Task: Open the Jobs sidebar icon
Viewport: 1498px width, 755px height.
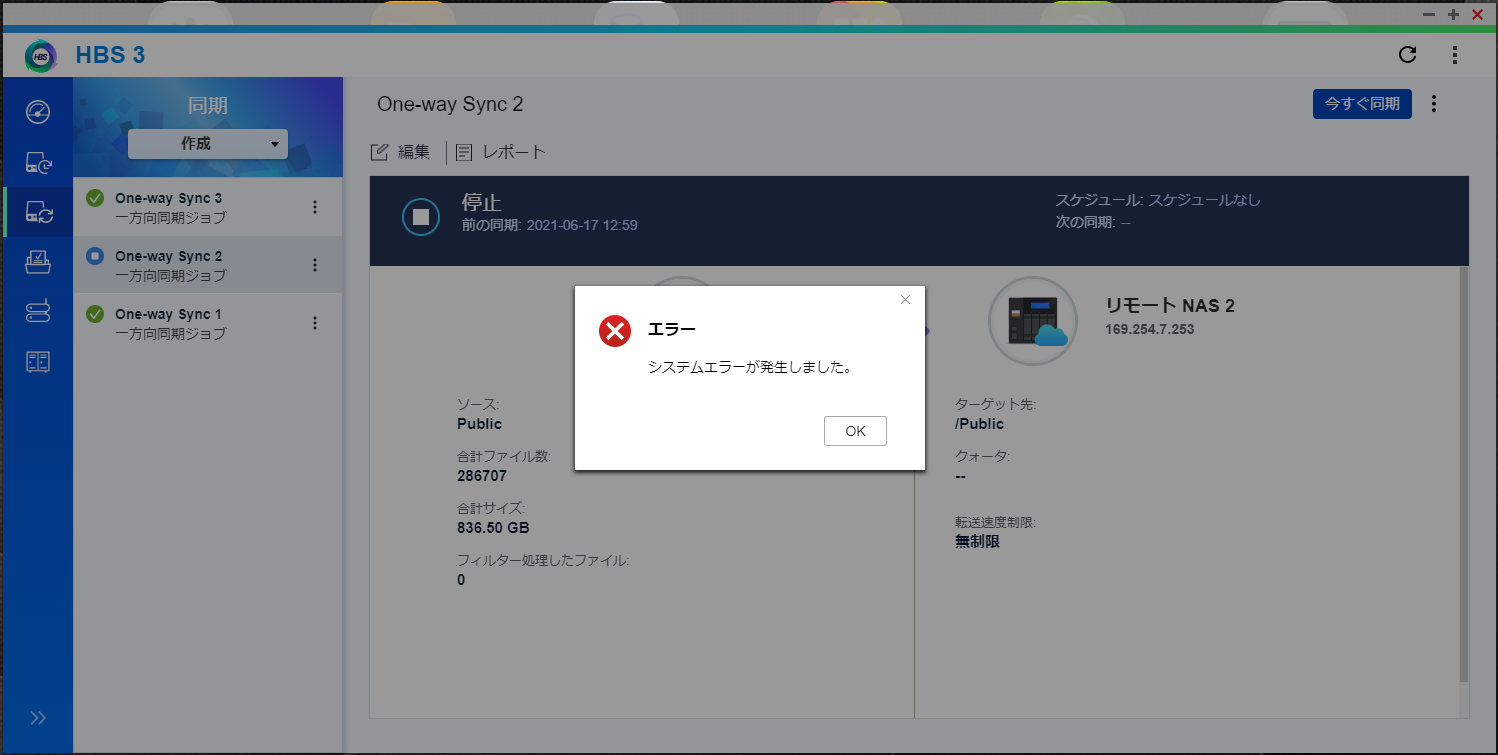Action: (38, 262)
